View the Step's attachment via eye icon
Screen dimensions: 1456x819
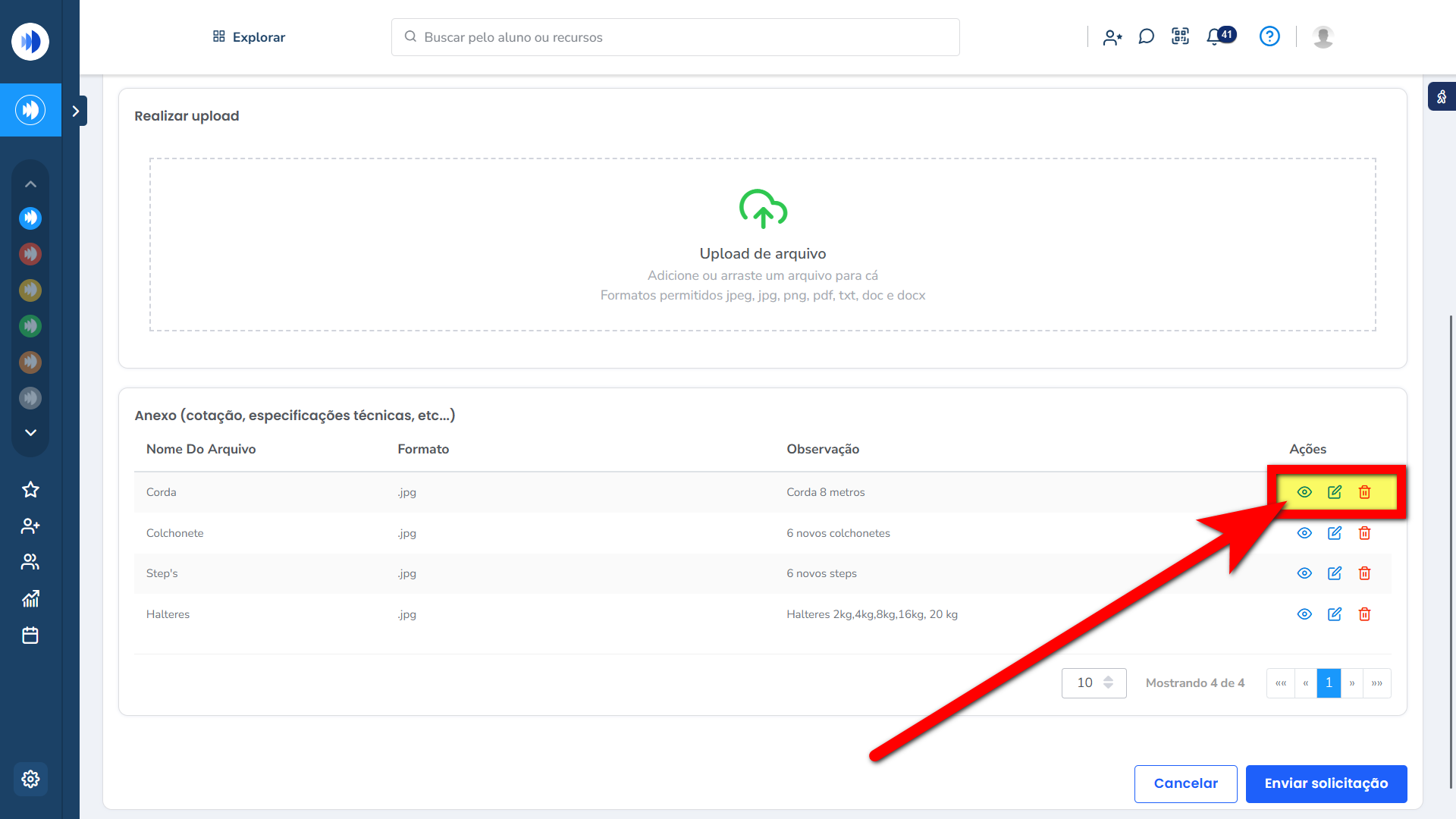click(x=1304, y=573)
